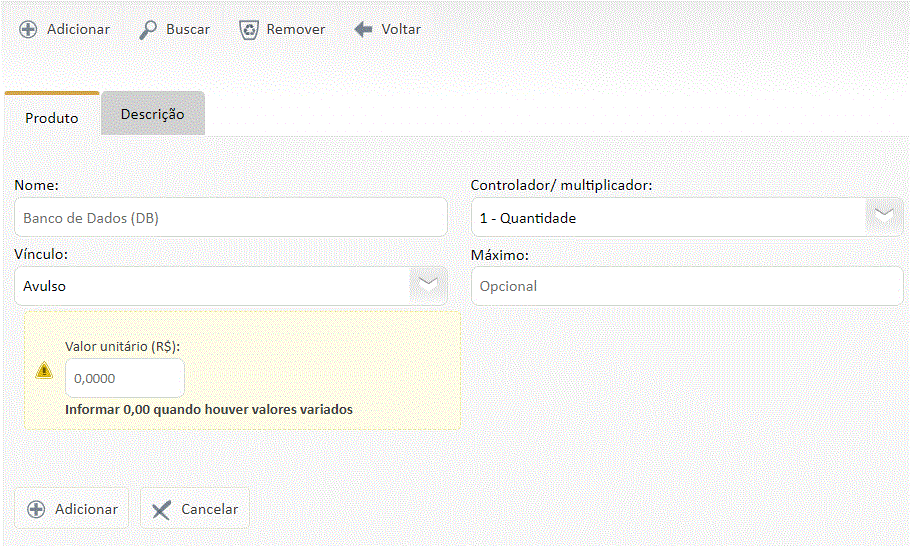The height and width of the screenshot is (546, 910).
Task: Click the plus icon in the bottom Adicionar button
Action: click(36, 509)
